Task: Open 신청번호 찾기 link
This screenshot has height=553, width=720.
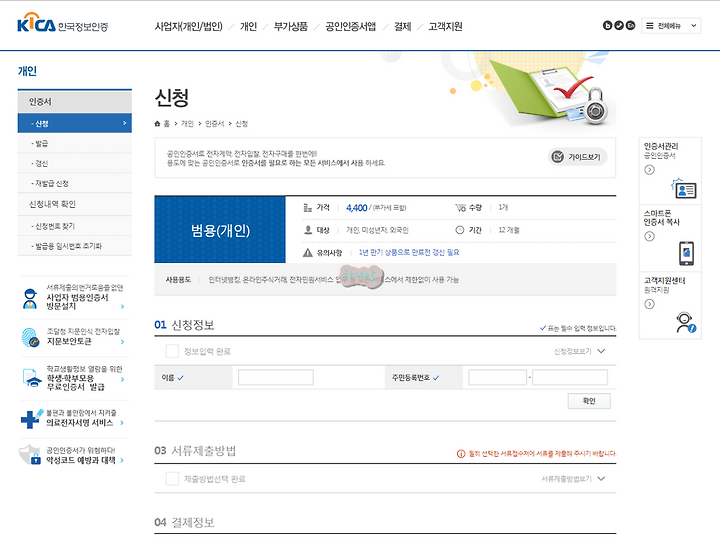Action: tap(75, 226)
